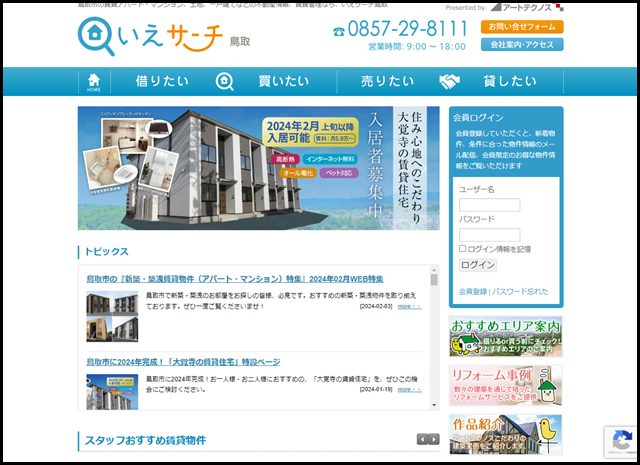Open the 貸したい menu
The image size is (640, 465).
[510, 81]
